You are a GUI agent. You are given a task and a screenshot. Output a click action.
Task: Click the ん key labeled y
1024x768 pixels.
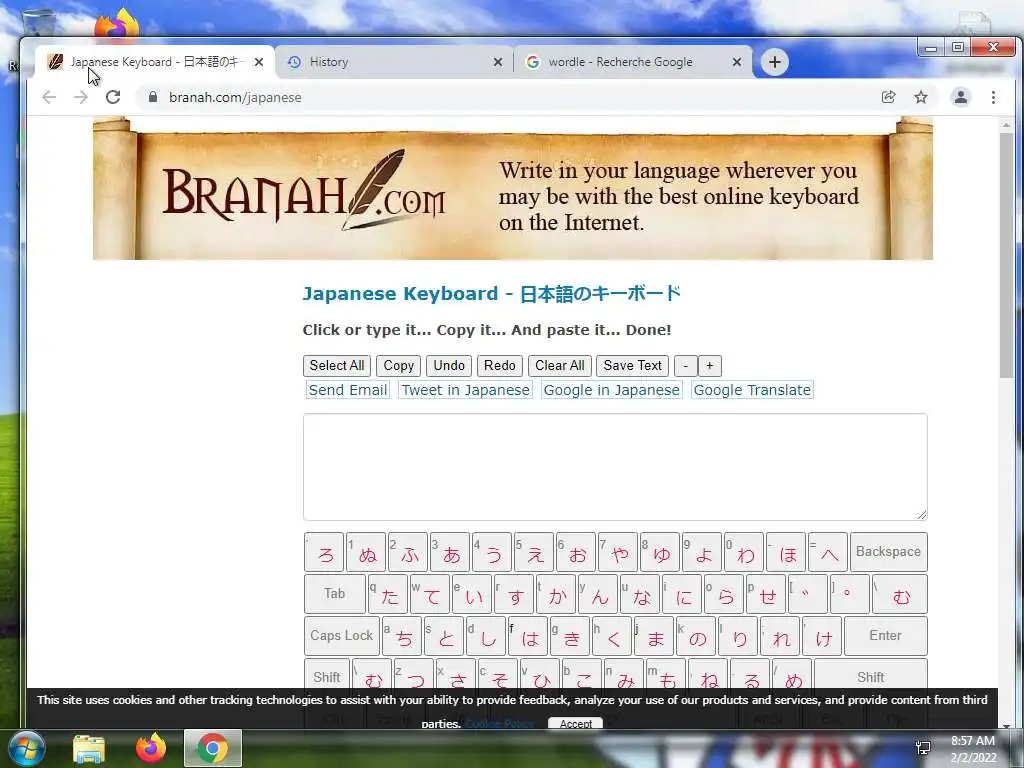tap(598, 594)
